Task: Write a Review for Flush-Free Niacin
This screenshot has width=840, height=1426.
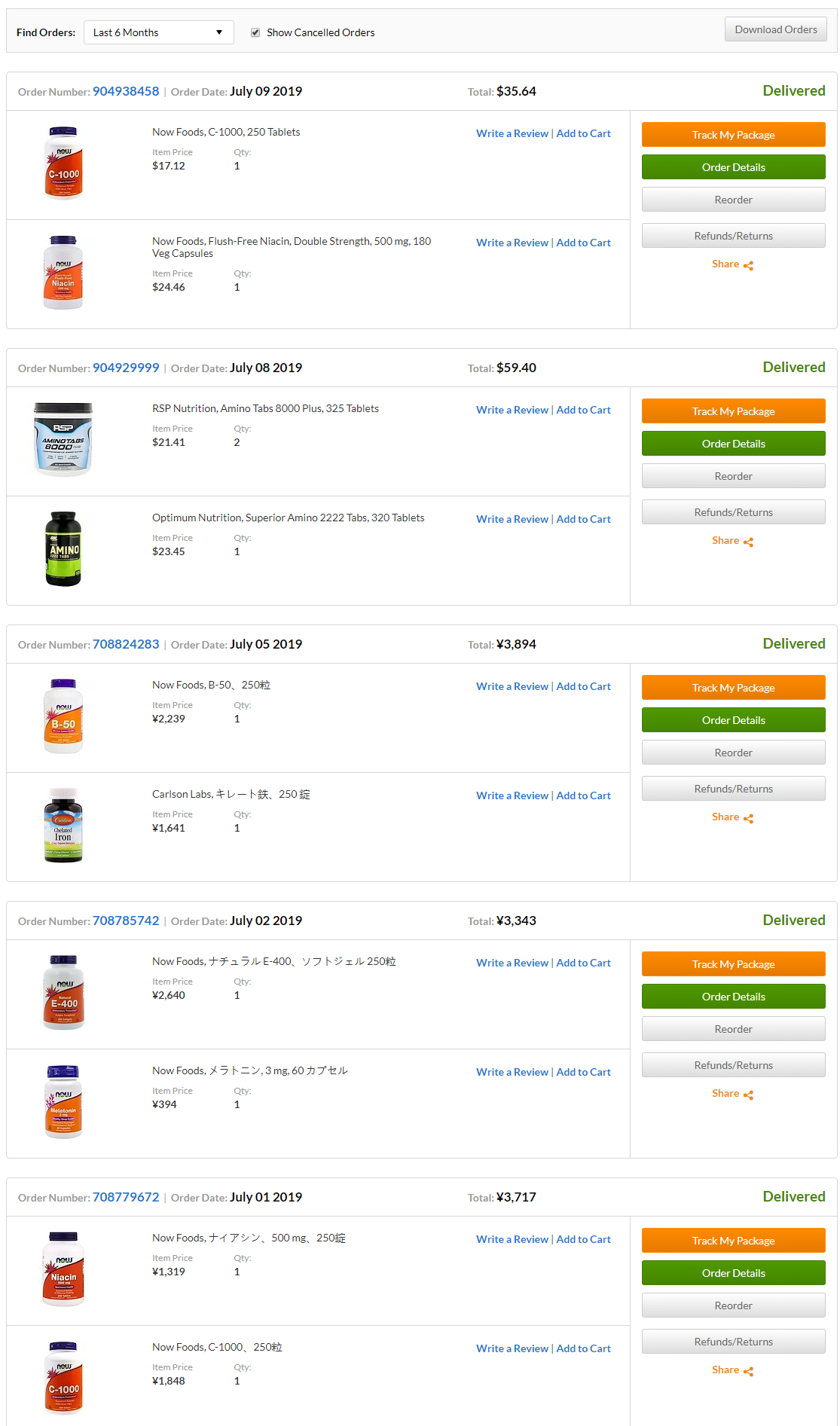Action: [x=512, y=243]
